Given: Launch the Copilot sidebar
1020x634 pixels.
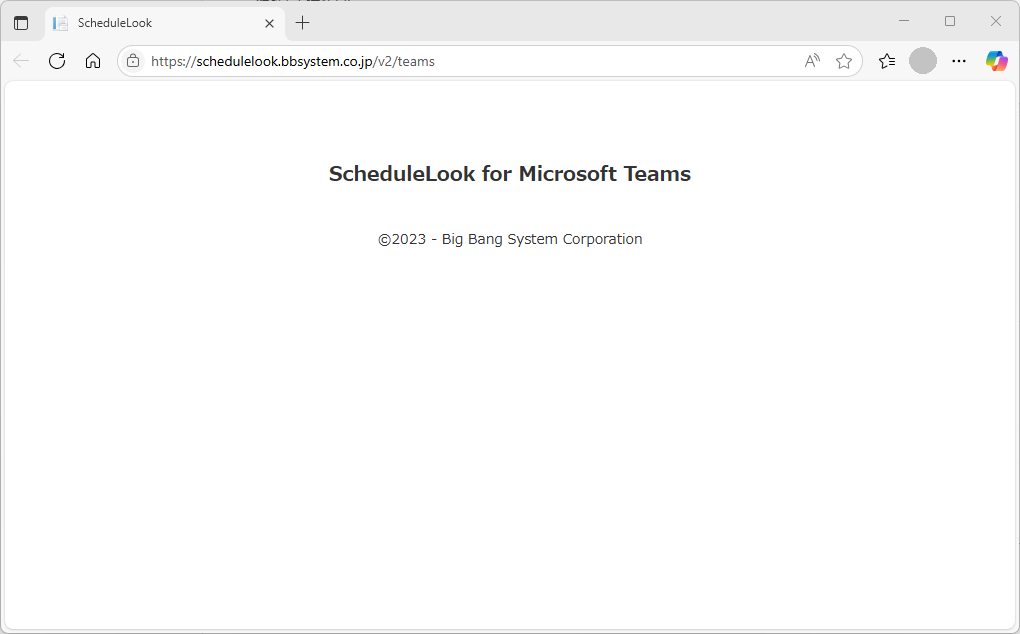Looking at the screenshot, I should (997, 61).
